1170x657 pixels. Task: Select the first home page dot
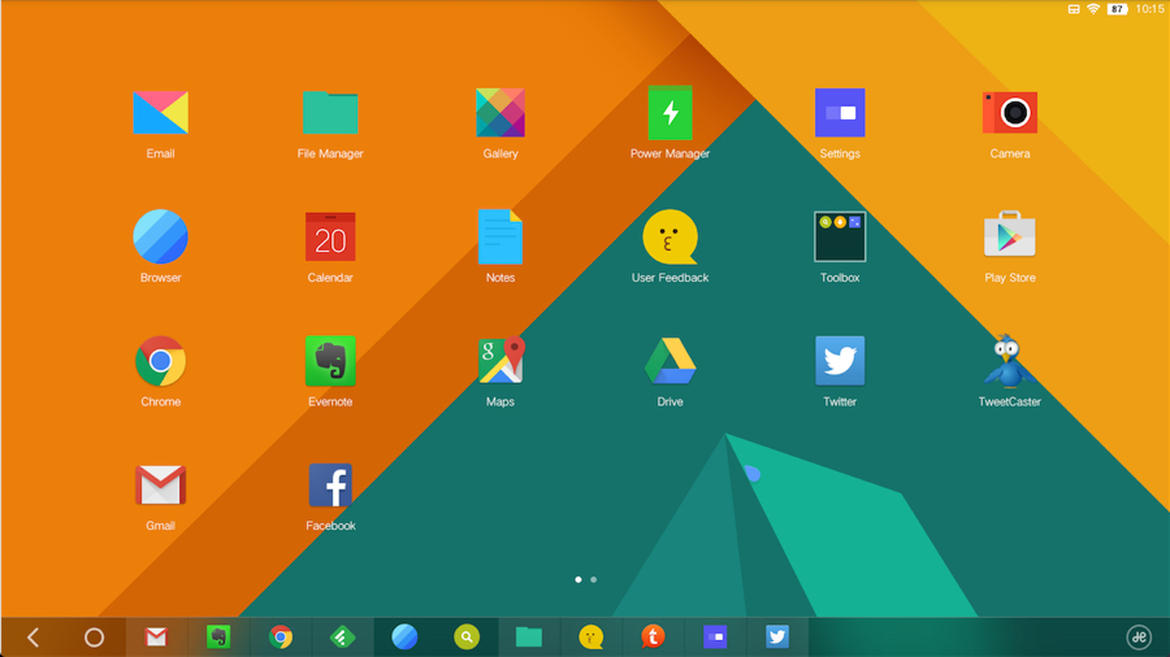point(578,579)
